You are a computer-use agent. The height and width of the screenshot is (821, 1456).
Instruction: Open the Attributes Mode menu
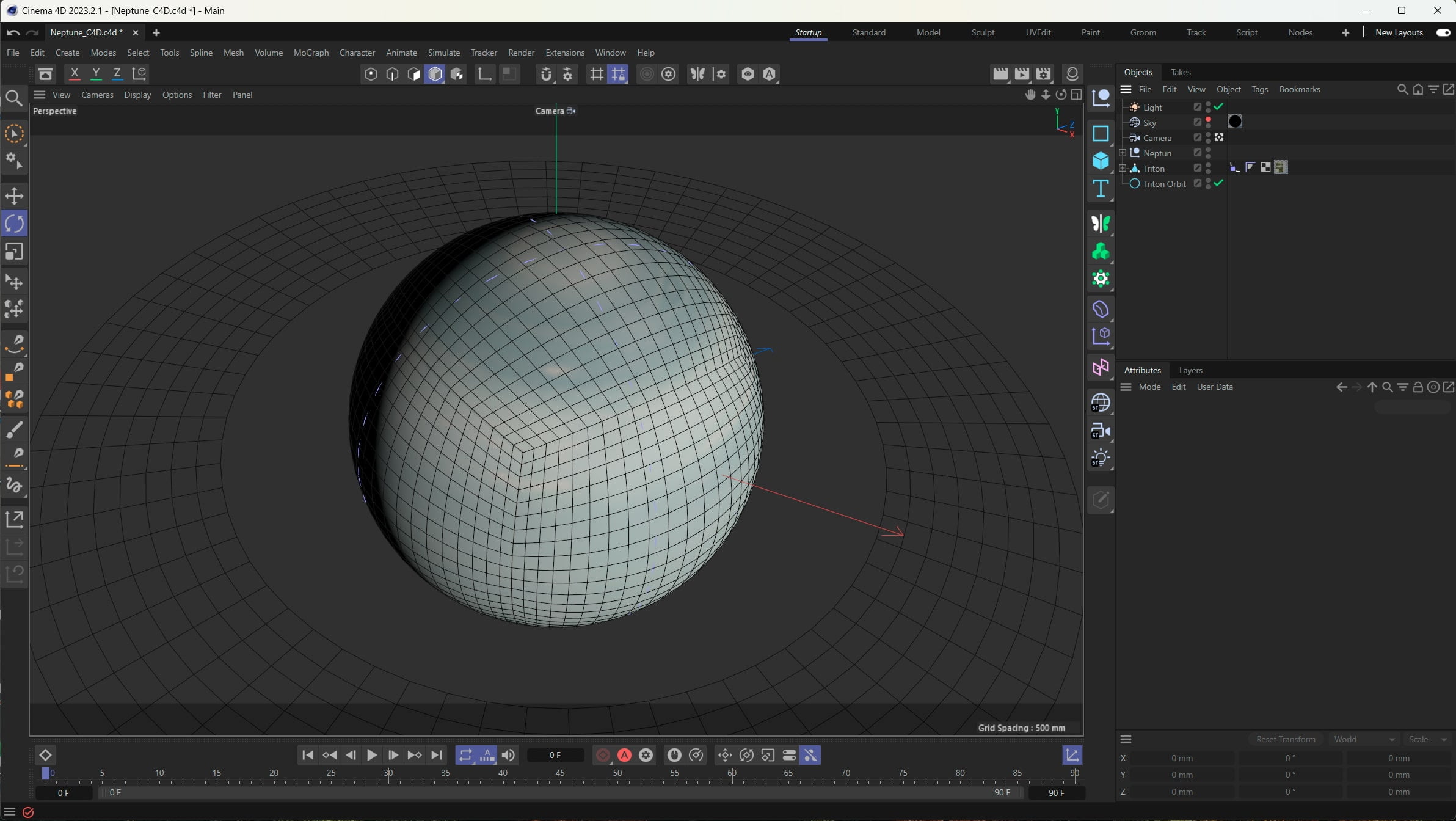click(1149, 387)
